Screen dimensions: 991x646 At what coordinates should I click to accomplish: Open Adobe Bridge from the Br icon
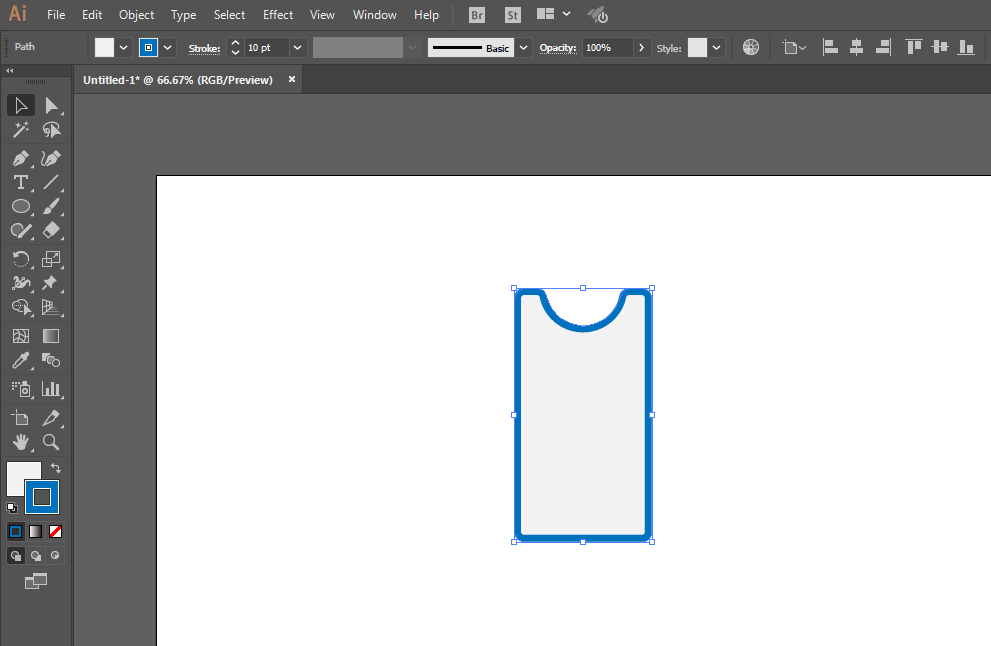[477, 15]
